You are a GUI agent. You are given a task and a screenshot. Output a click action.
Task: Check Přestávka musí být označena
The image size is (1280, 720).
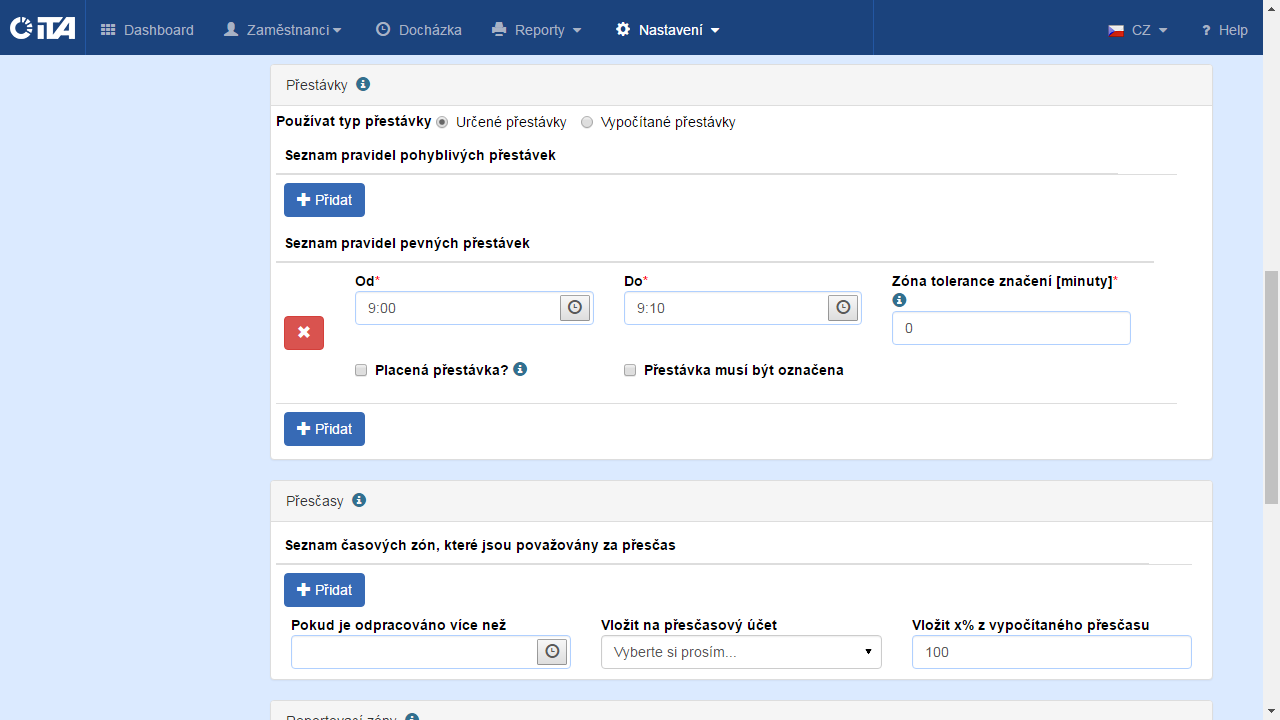click(630, 370)
